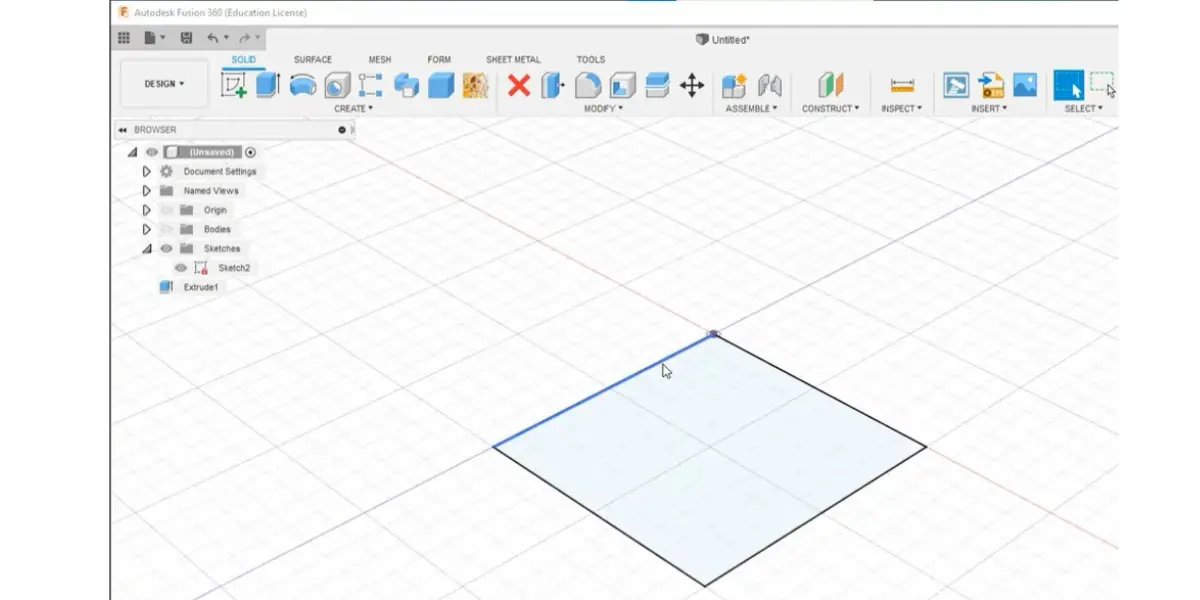The width and height of the screenshot is (1200, 600).
Task: Click the blue highlighted sketch edge
Action: [604, 391]
